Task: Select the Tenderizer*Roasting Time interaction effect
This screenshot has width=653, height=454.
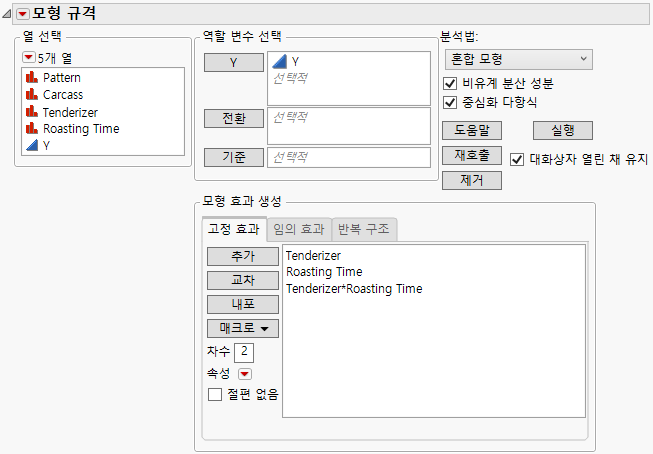Action: pos(354,289)
